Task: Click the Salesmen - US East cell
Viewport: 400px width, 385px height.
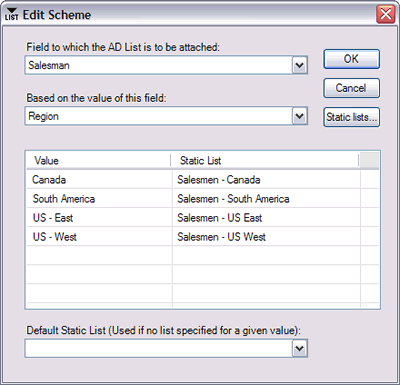Action: [x=266, y=218]
